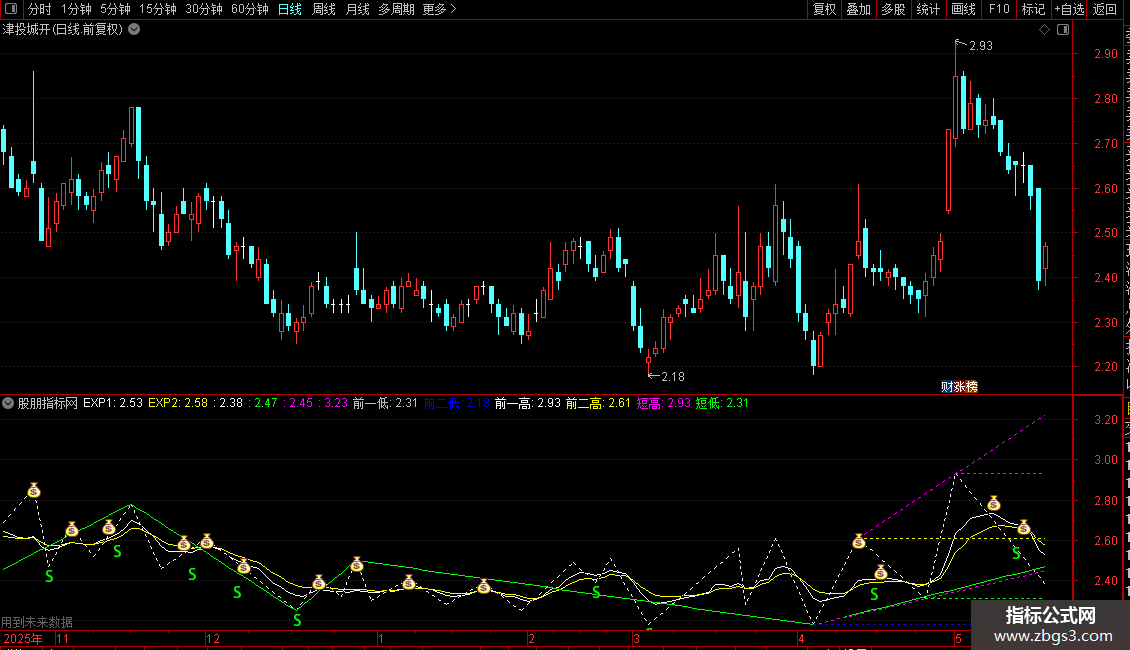
Task: Click the 财涨榜 badge on chart
Action: [x=959, y=387]
